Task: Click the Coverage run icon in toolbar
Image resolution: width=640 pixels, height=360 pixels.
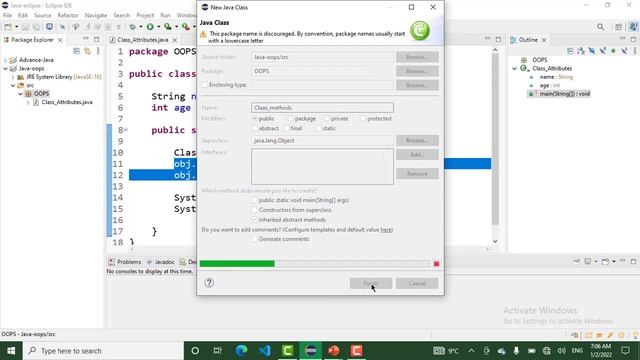Action: (167, 27)
